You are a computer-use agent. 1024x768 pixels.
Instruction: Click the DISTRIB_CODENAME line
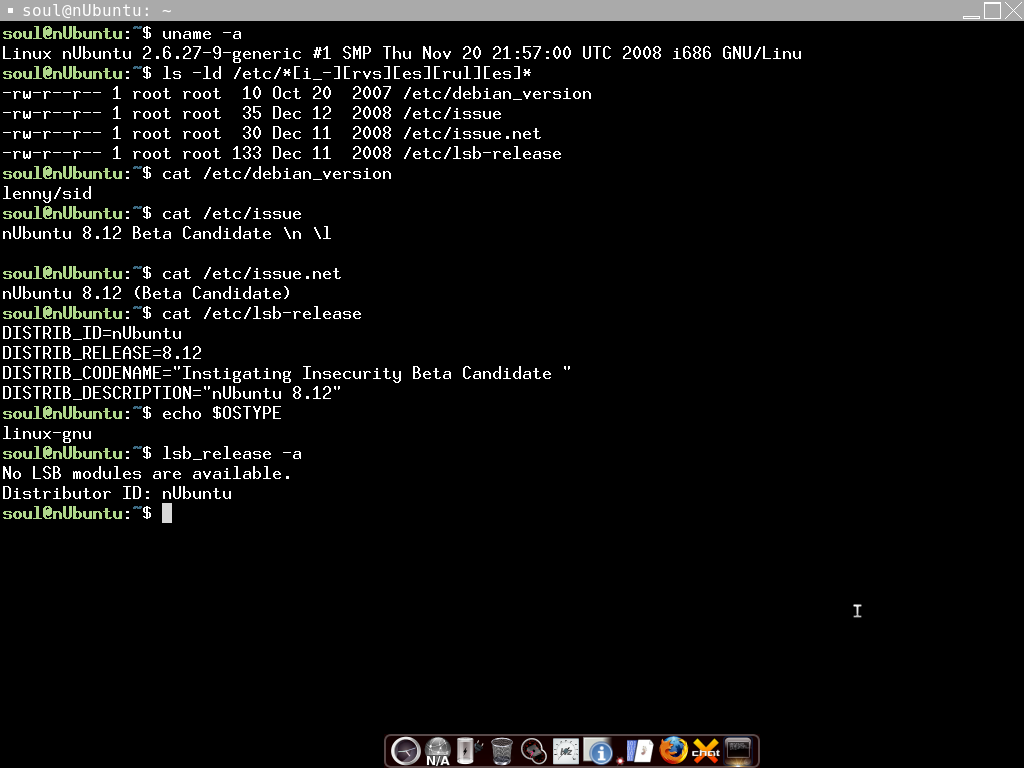coord(287,373)
